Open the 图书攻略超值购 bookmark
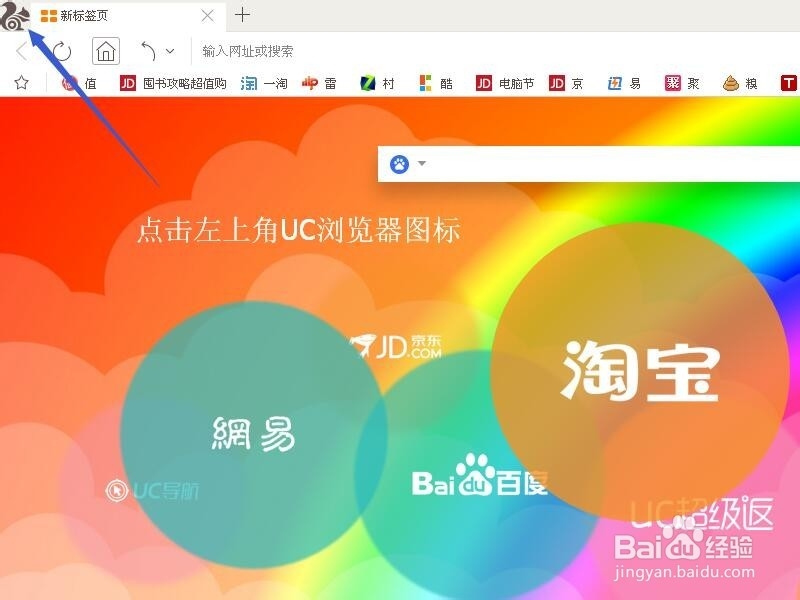Screen dimensions: 800x600 pyautogui.click(x=173, y=83)
